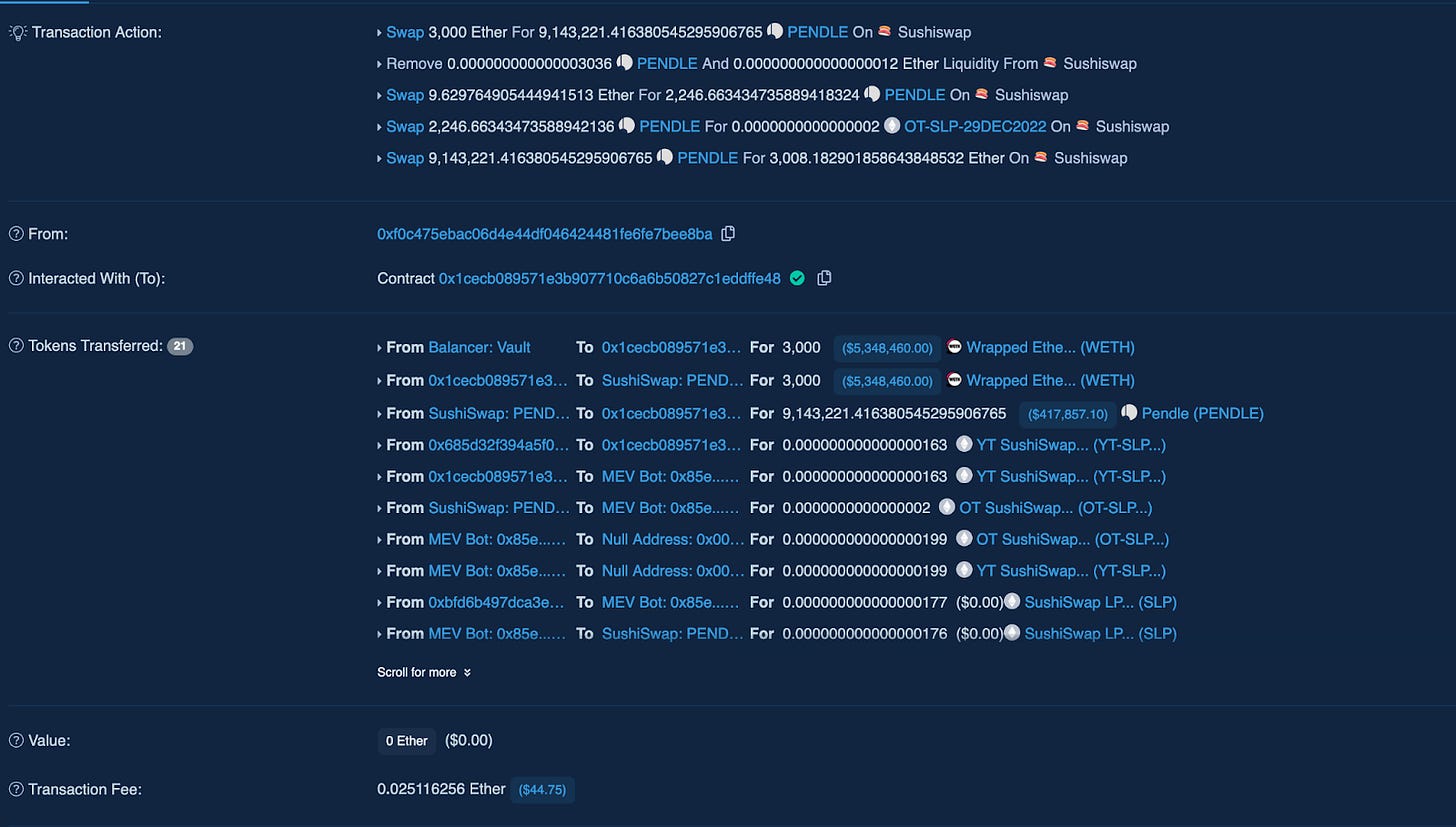Click help icon beside Value label

(x=16, y=741)
